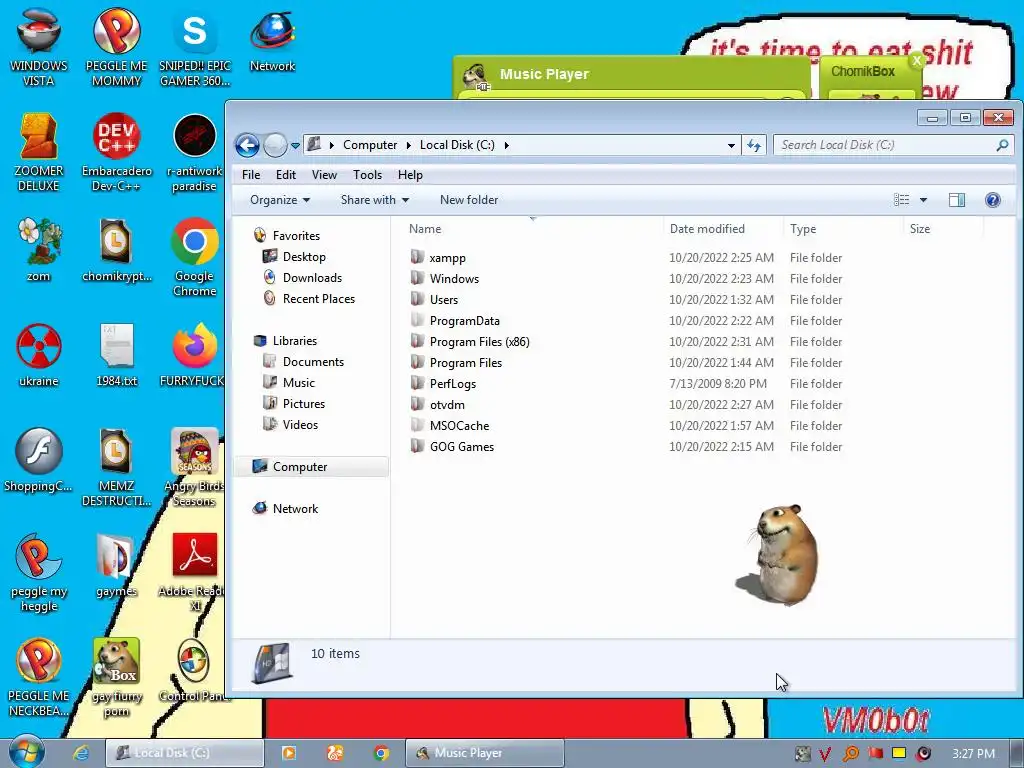The height and width of the screenshot is (768, 1024).
Task: Click the help question mark icon
Action: click(993, 200)
